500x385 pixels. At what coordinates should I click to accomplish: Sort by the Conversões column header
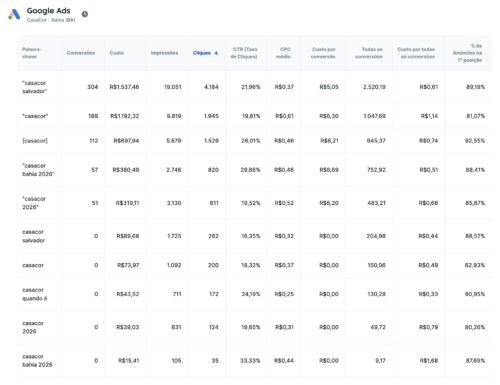(81, 53)
